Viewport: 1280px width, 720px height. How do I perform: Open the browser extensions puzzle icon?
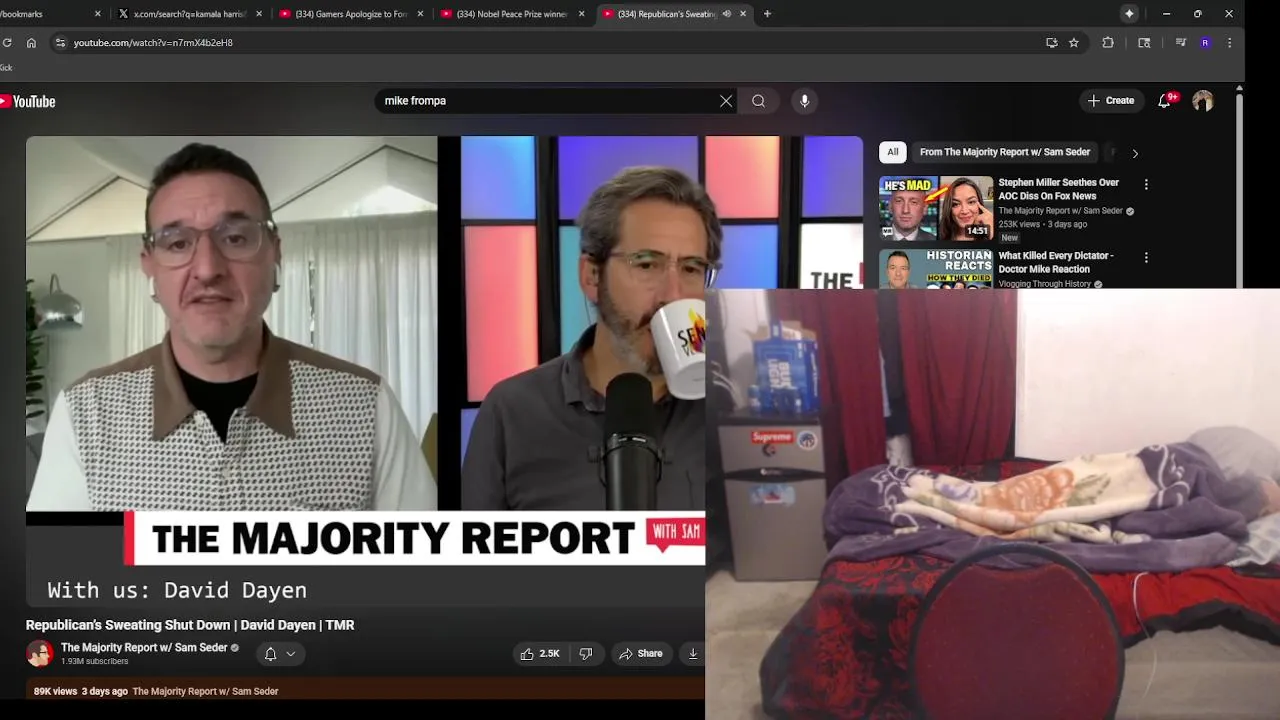click(x=1108, y=43)
